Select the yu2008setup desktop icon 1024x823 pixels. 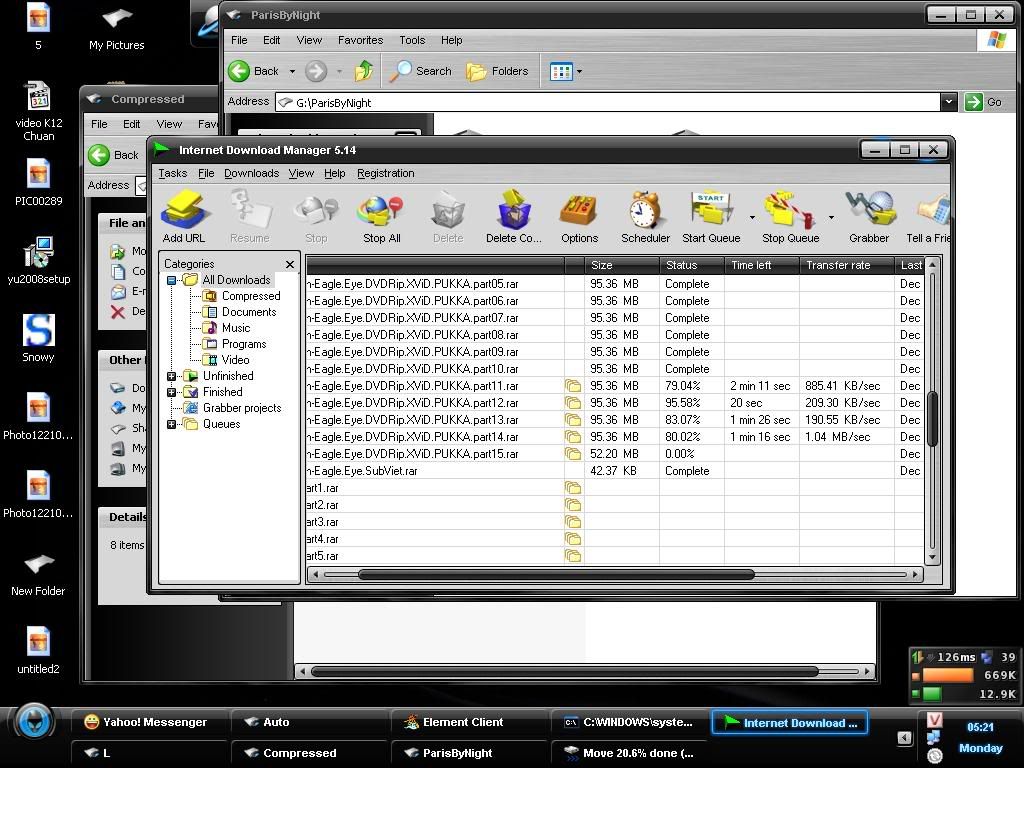pyautogui.click(x=39, y=261)
